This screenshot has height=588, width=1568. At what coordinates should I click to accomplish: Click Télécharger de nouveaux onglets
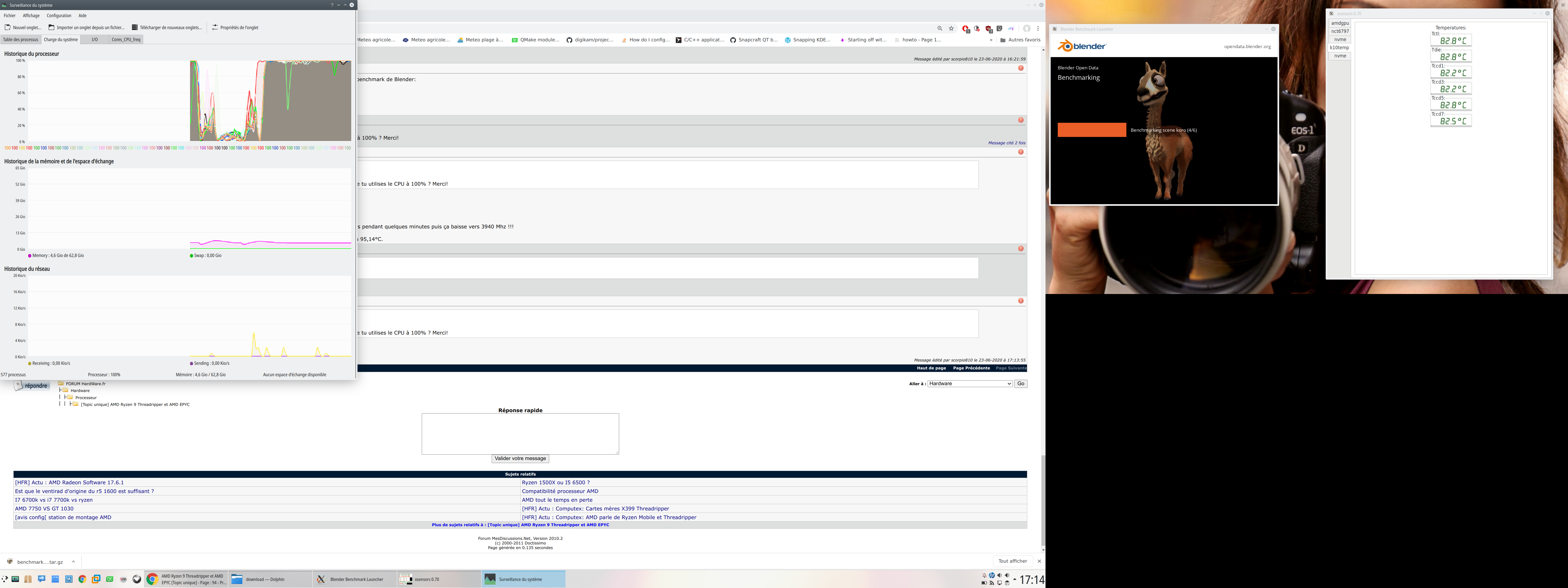[167, 27]
